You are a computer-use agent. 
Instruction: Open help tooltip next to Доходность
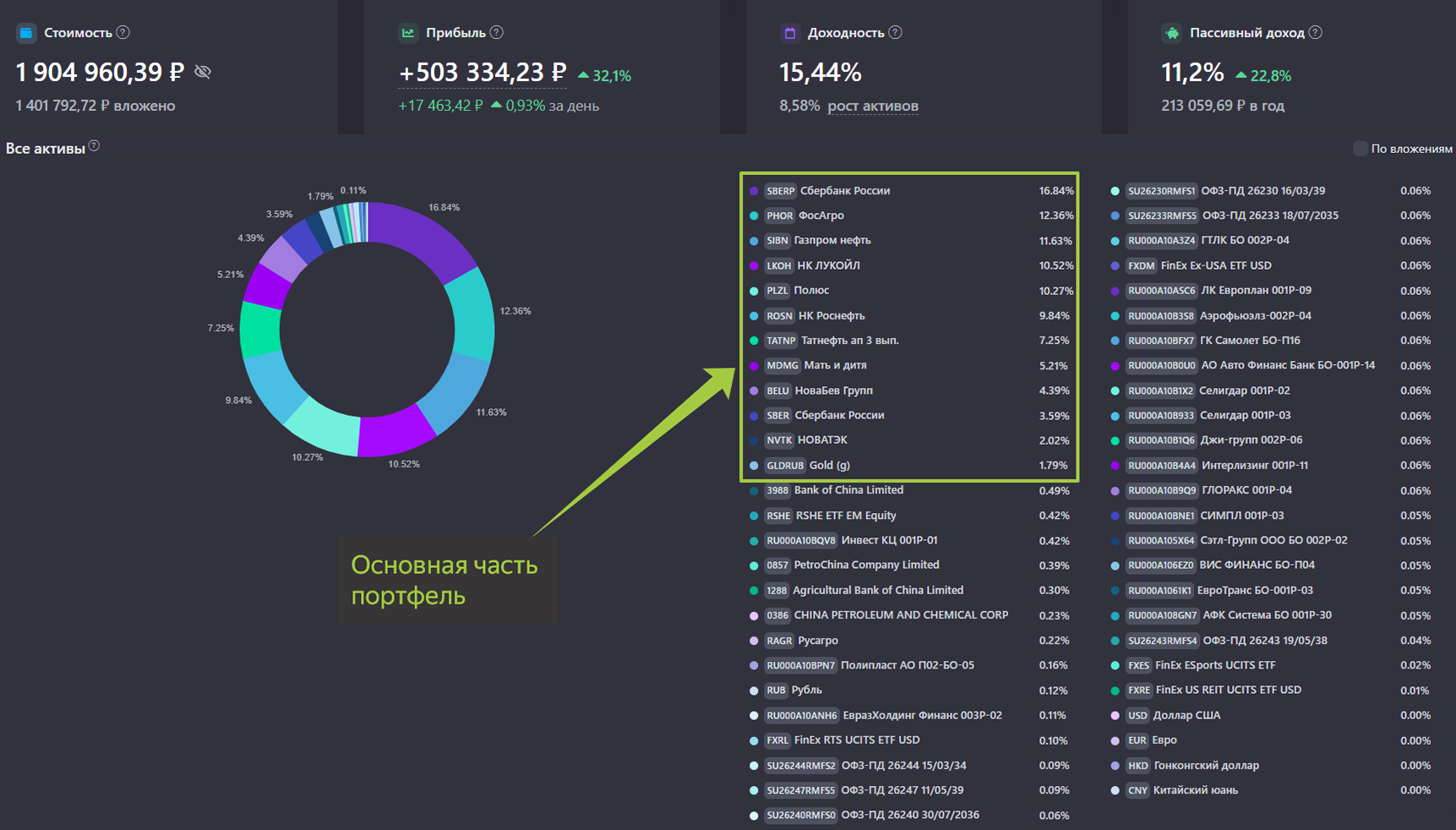pos(896,32)
